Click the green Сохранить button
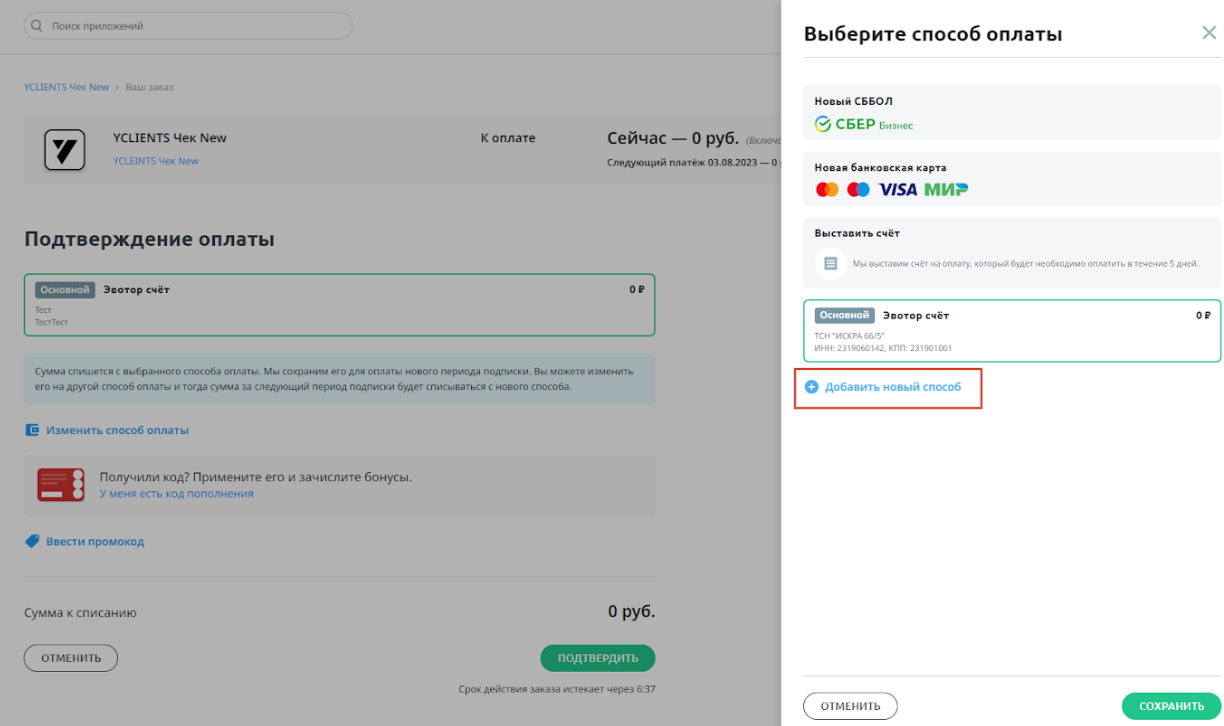The image size is (1224, 726). [x=1171, y=706]
